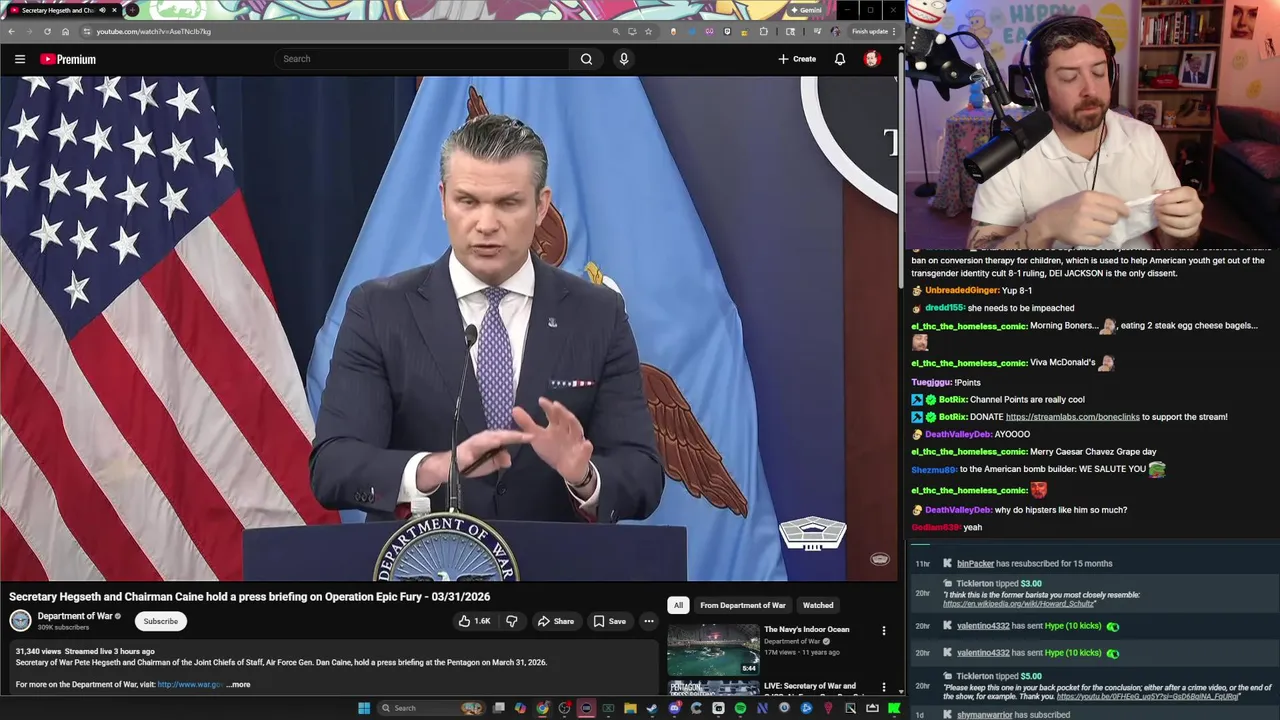Viewport: 1280px width, 720px height.
Task: Open the Finish update Chrome menu
Action: click(872, 31)
